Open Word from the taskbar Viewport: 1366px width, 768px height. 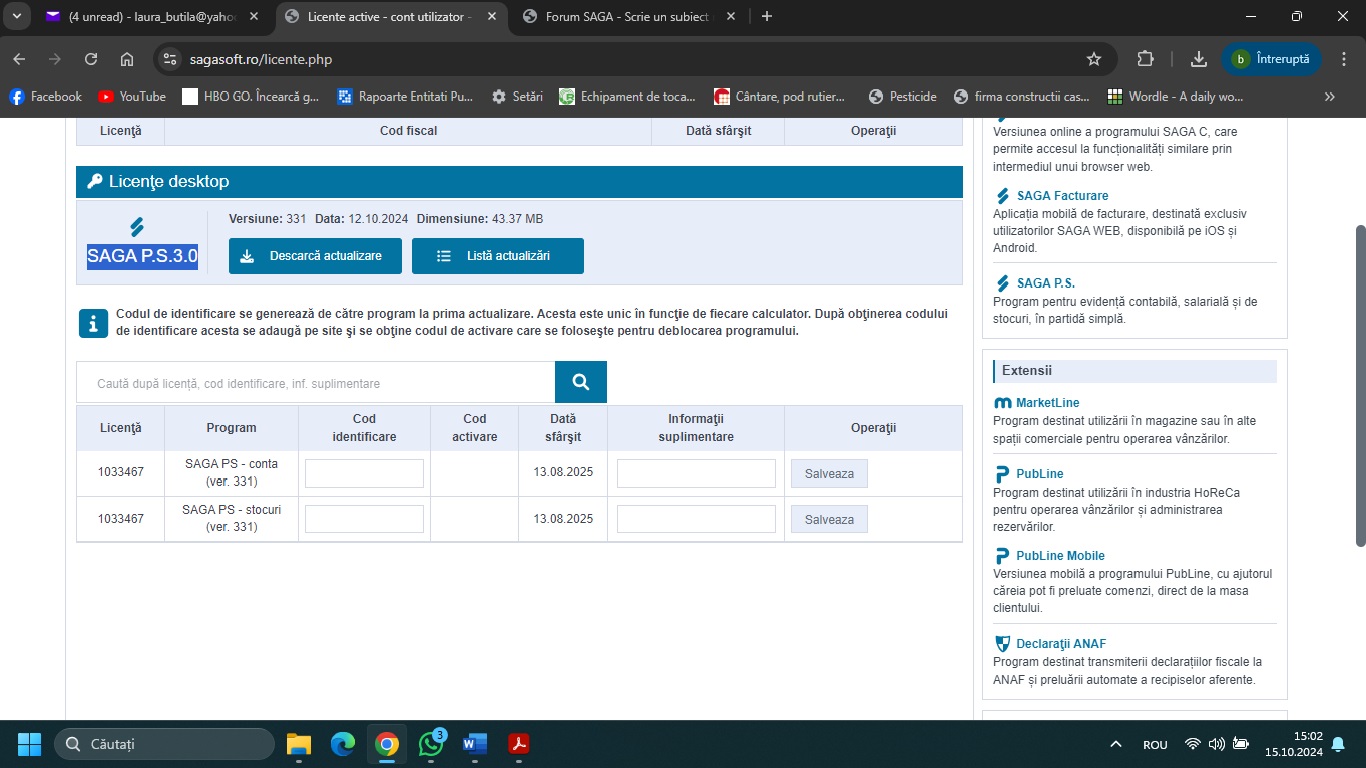coord(475,744)
